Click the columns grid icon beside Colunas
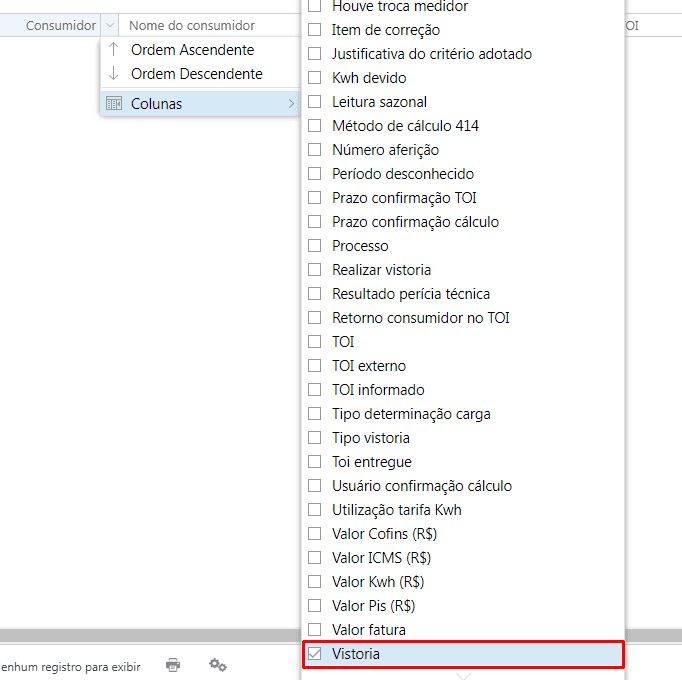This screenshot has height=680, width=682. pyautogui.click(x=114, y=104)
